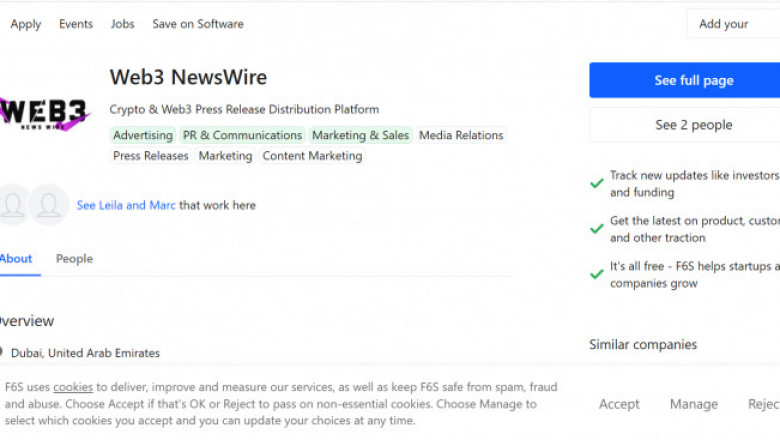
Task: Click the first profile avatar placeholder
Action: coord(13,205)
